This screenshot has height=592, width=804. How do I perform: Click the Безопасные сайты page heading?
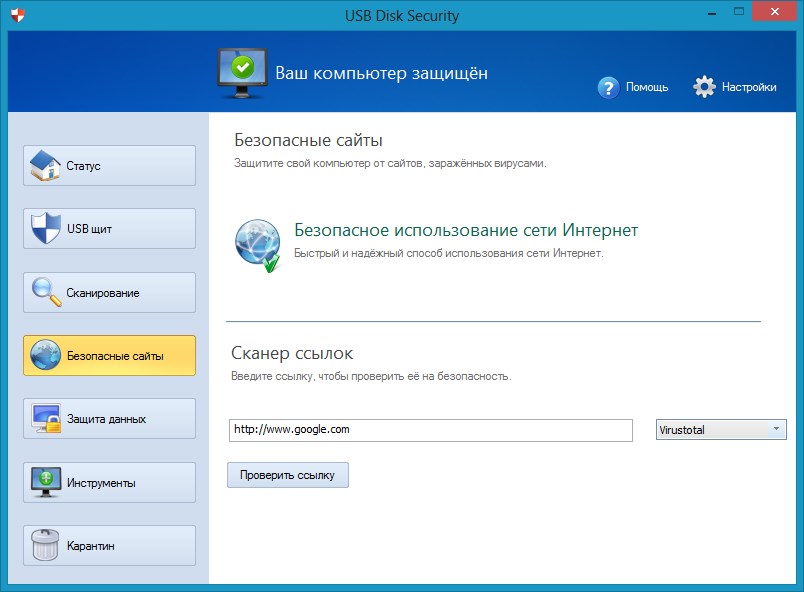308,140
